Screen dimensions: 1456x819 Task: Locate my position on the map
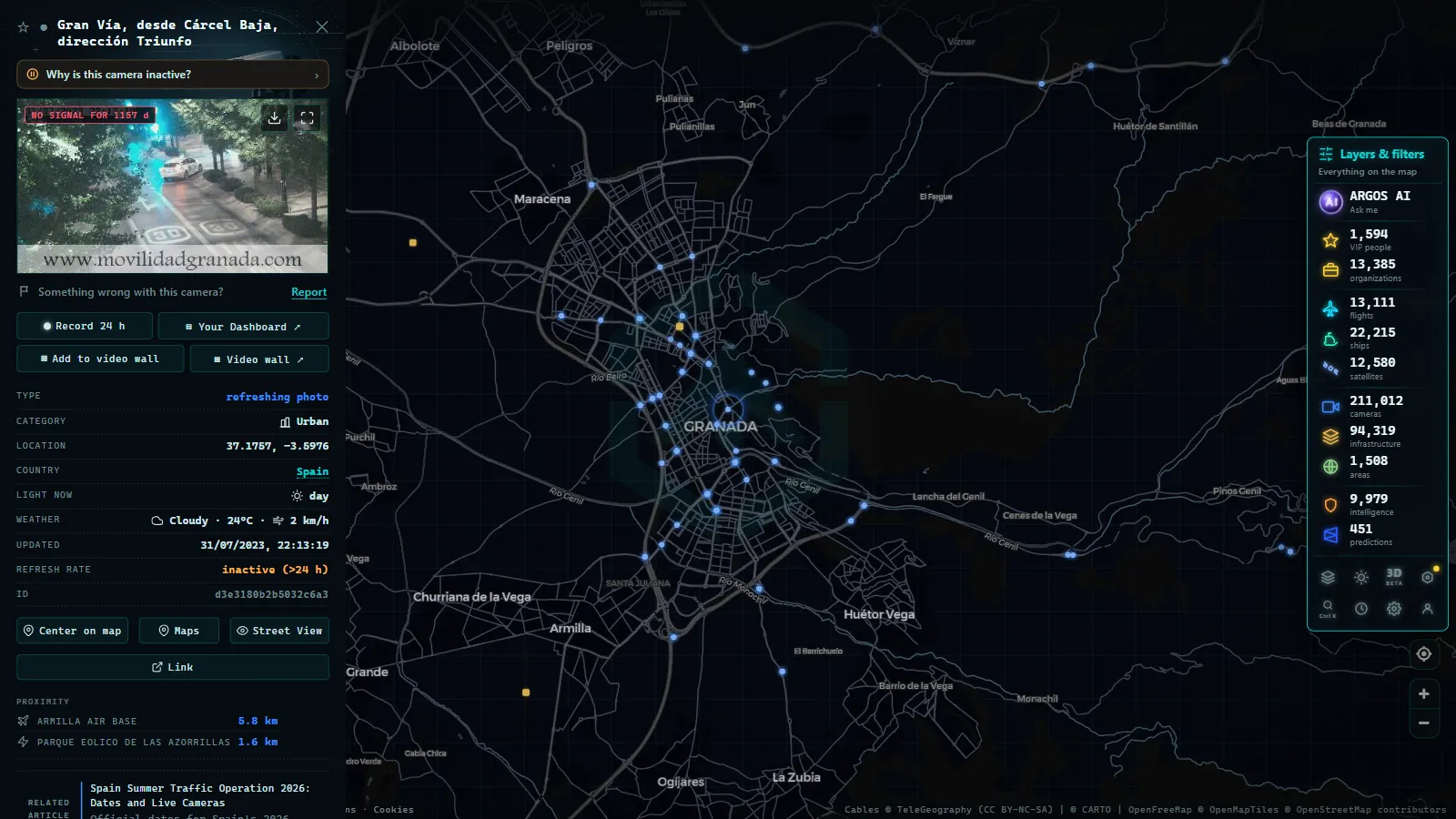pos(1424,654)
